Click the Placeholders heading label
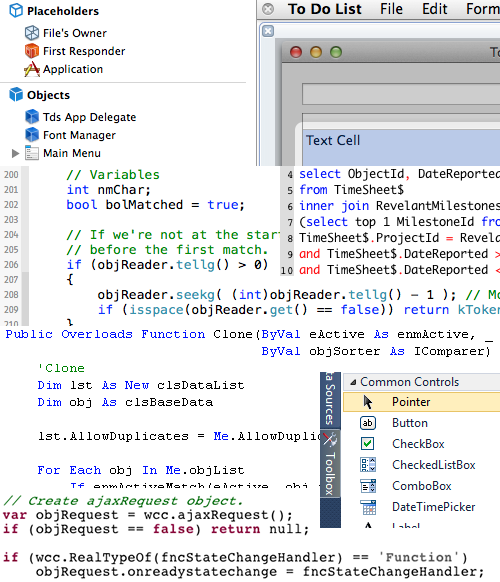500x582 pixels. pyautogui.click(x=63, y=11)
